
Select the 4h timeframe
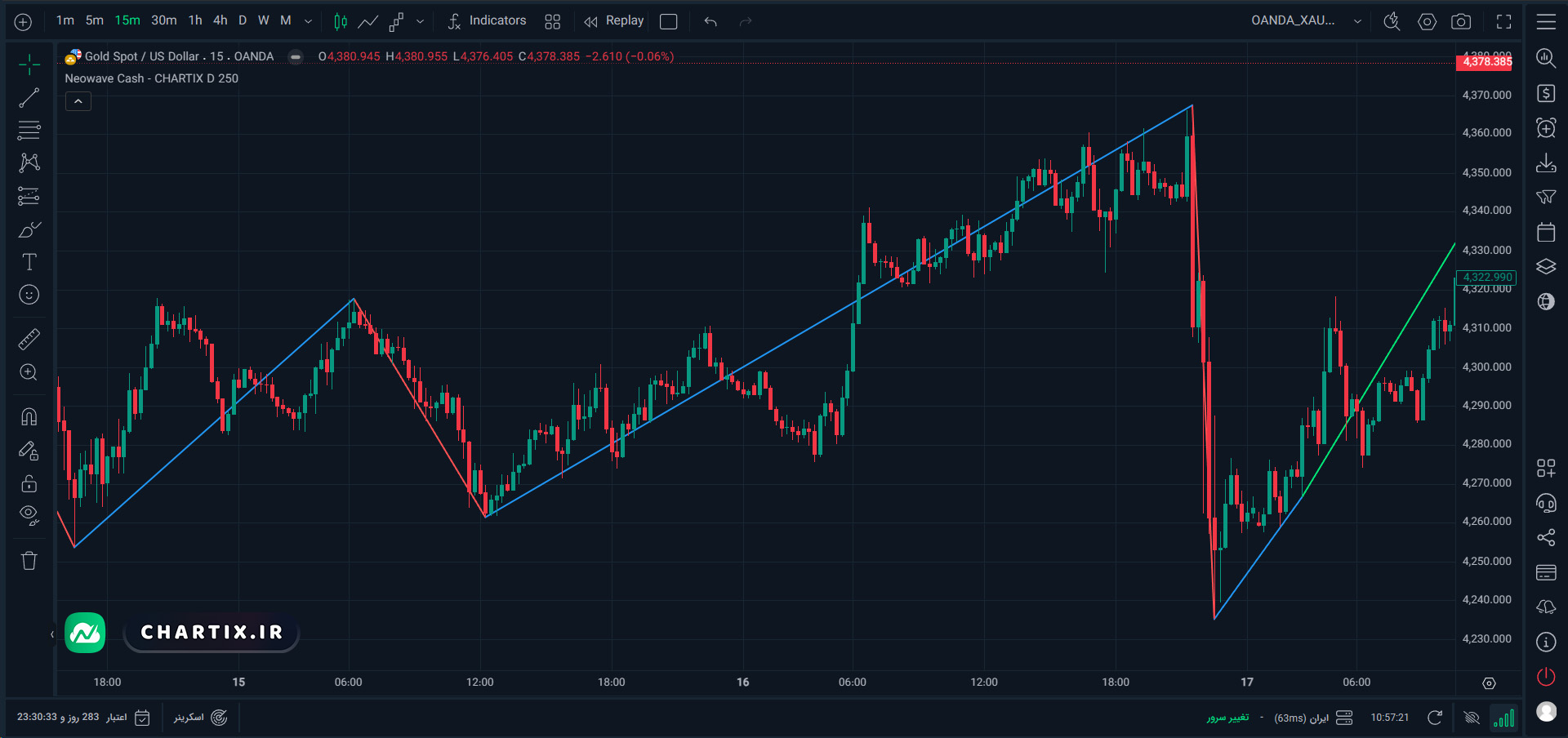pyautogui.click(x=220, y=20)
